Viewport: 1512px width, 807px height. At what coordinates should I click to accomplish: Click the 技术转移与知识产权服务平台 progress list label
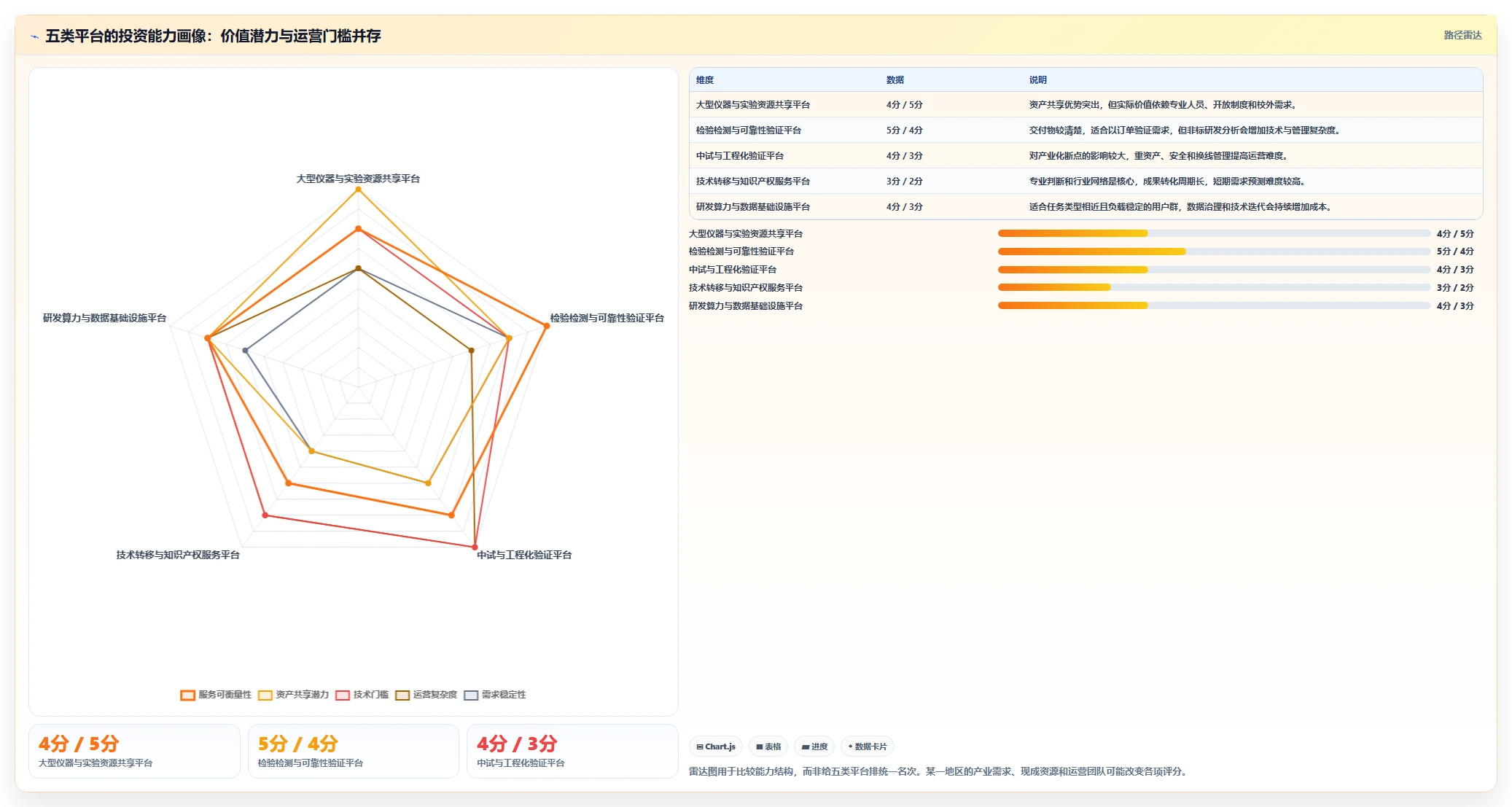coord(746,288)
